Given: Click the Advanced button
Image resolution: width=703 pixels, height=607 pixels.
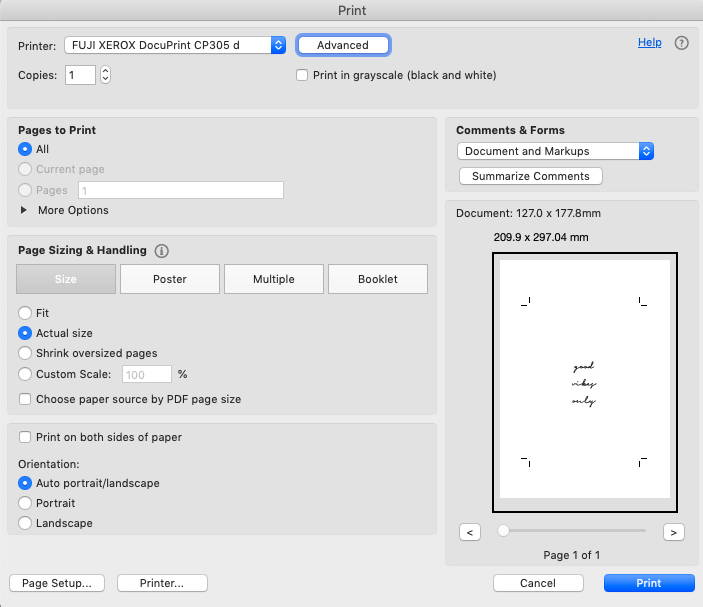Looking at the screenshot, I should click(x=343, y=45).
